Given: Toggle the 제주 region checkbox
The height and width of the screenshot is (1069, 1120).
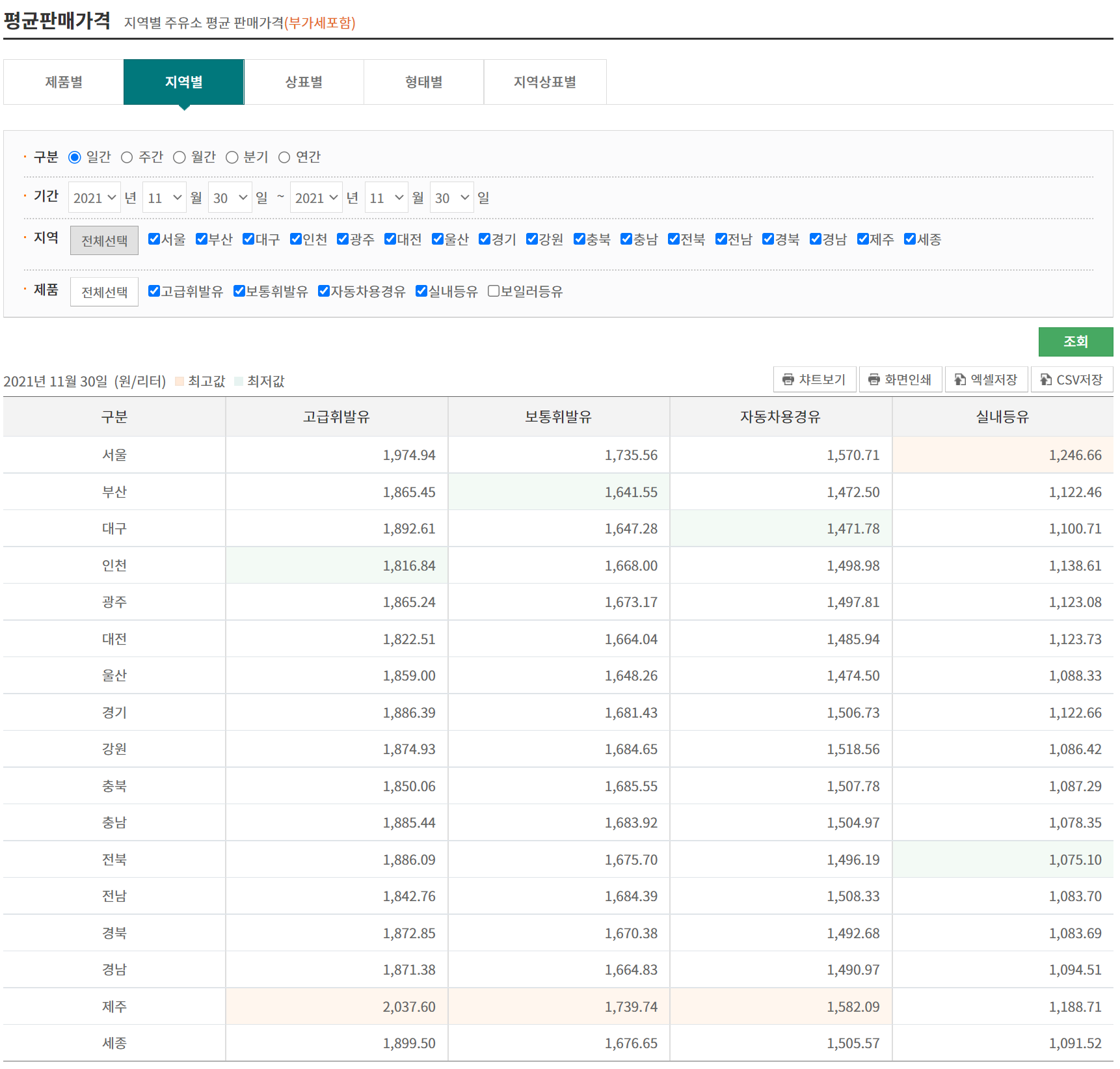Looking at the screenshot, I should coord(863,239).
